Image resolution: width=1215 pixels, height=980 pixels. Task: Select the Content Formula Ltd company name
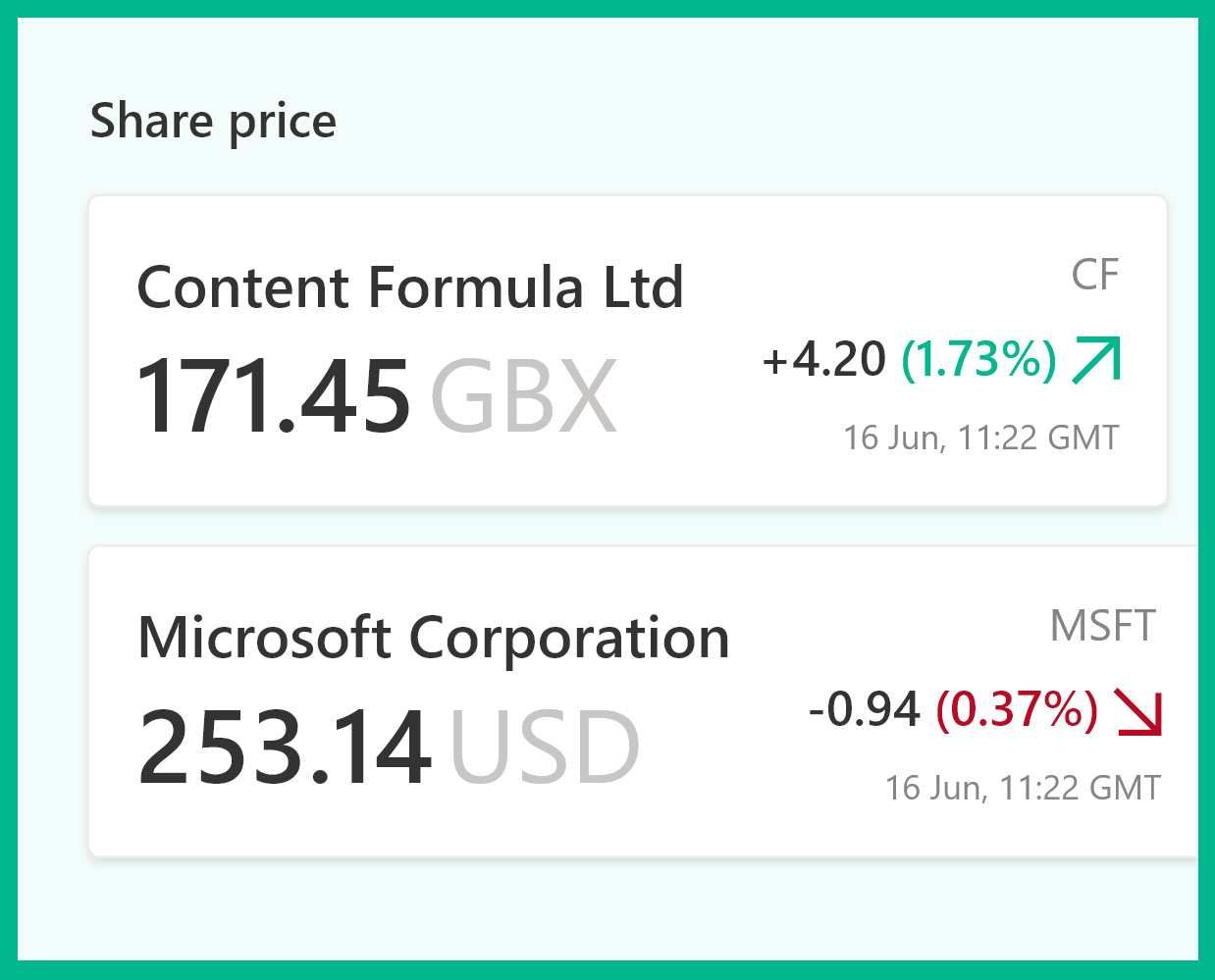click(x=410, y=287)
